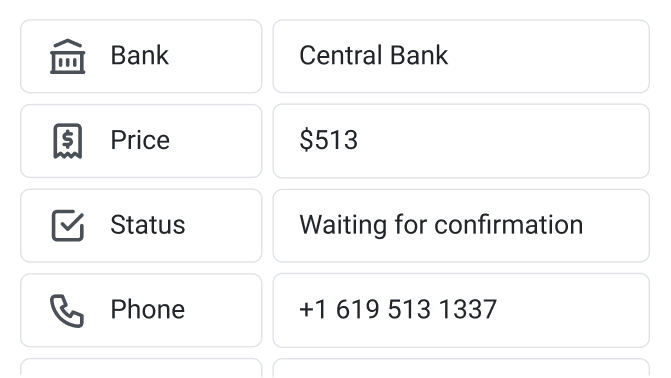671x378 pixels.
Task: Click the Waiting for confirmation field
Action: click(x=461, y=226)
